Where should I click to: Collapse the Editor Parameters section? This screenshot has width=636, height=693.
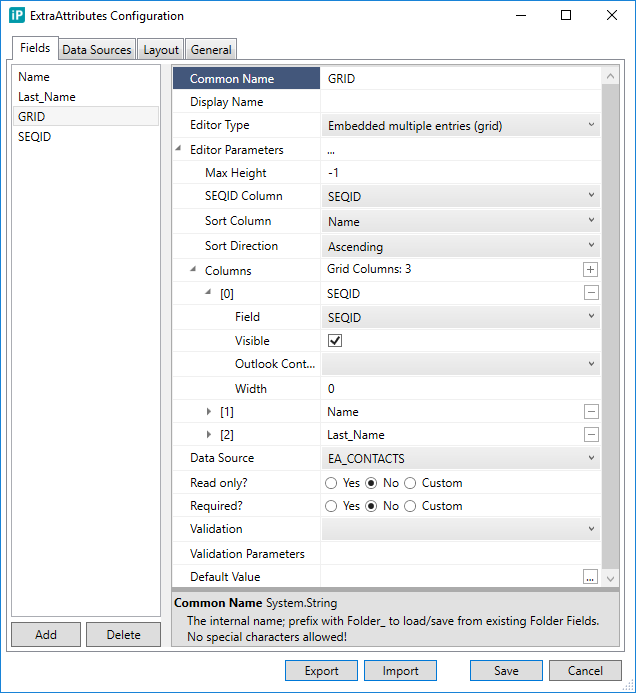click(178, 148)
